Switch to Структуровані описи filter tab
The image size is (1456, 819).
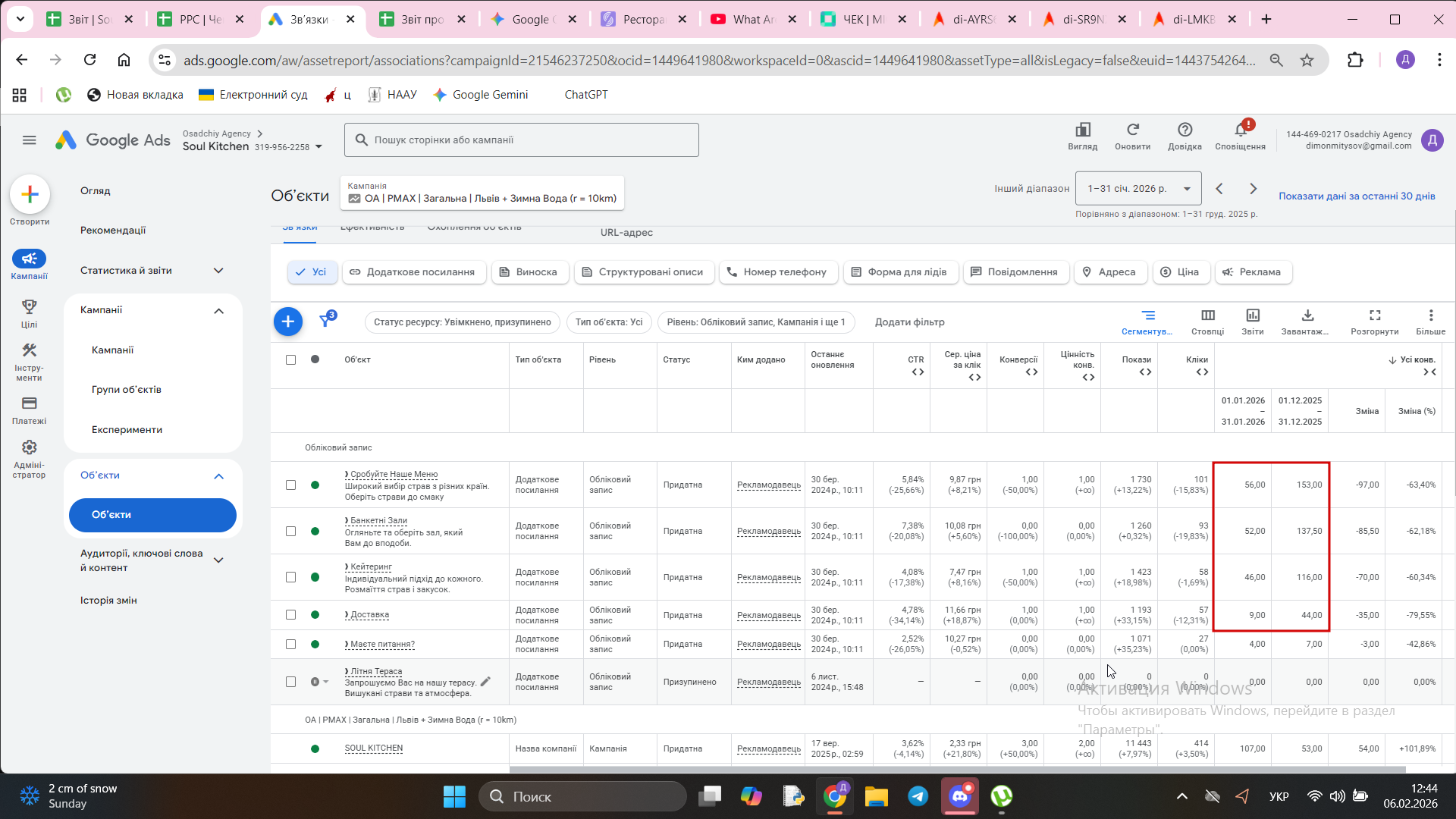[643, 272]
